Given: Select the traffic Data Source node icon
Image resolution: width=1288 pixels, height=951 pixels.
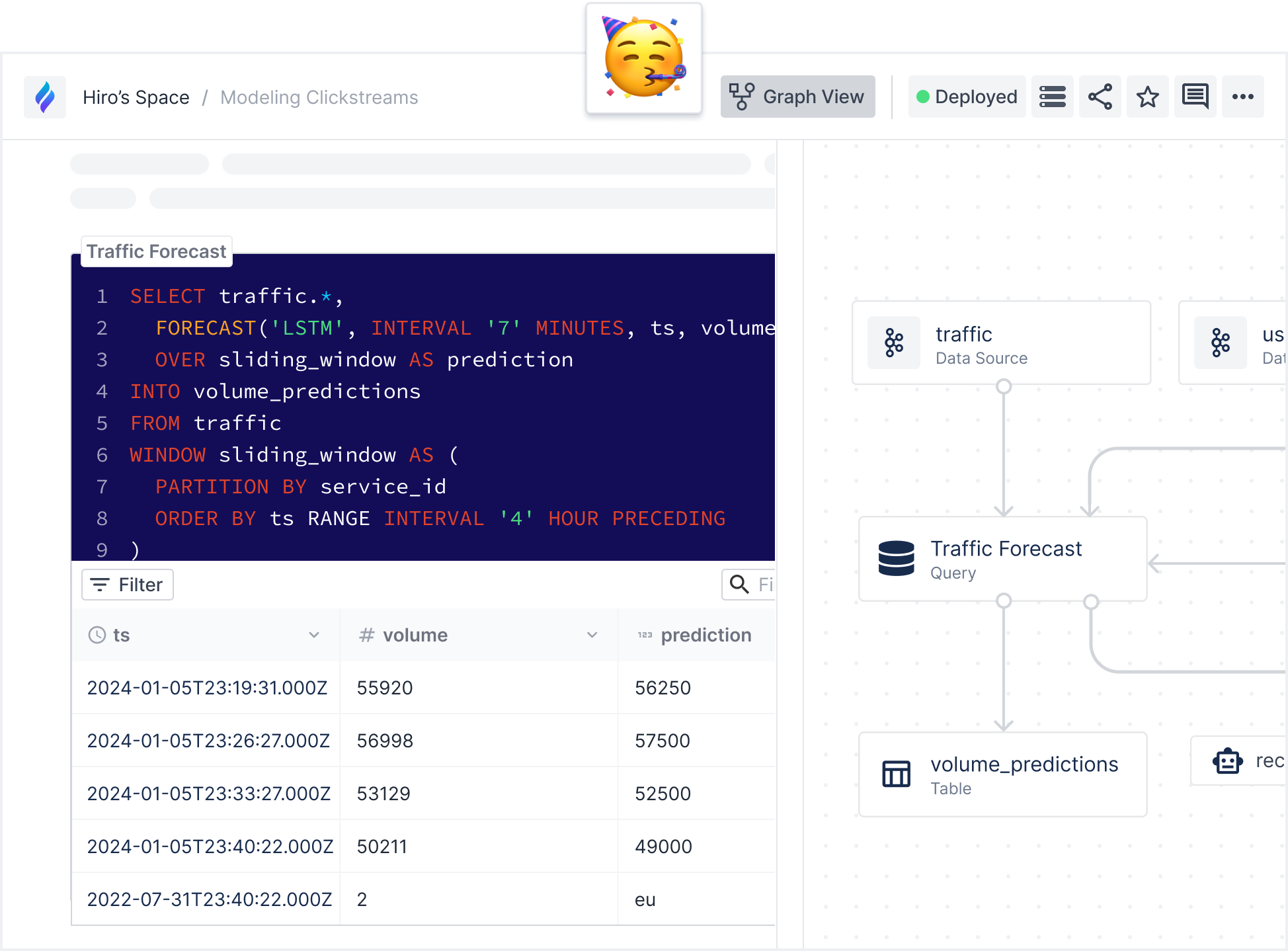Looking at the screenshot, I should (x=893, y=343).
